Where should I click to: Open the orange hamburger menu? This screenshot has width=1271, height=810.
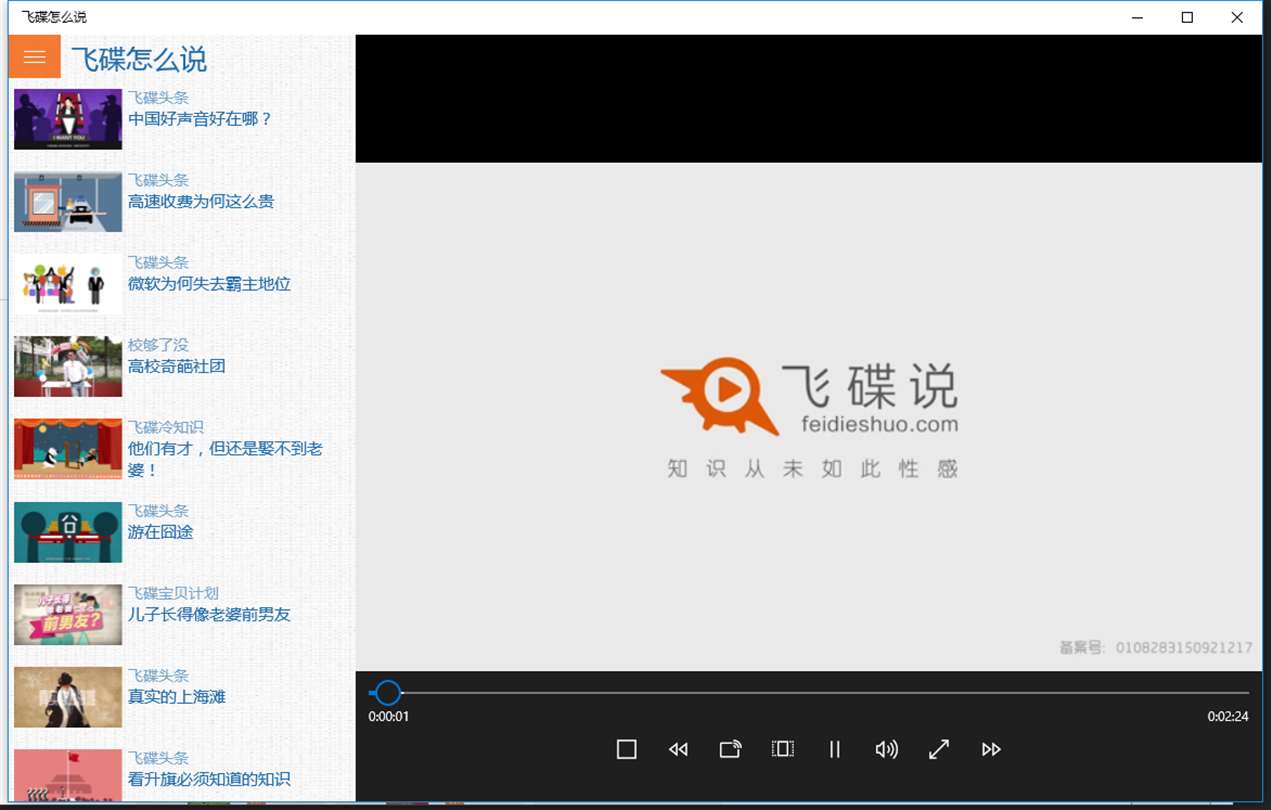click(35, 56)
